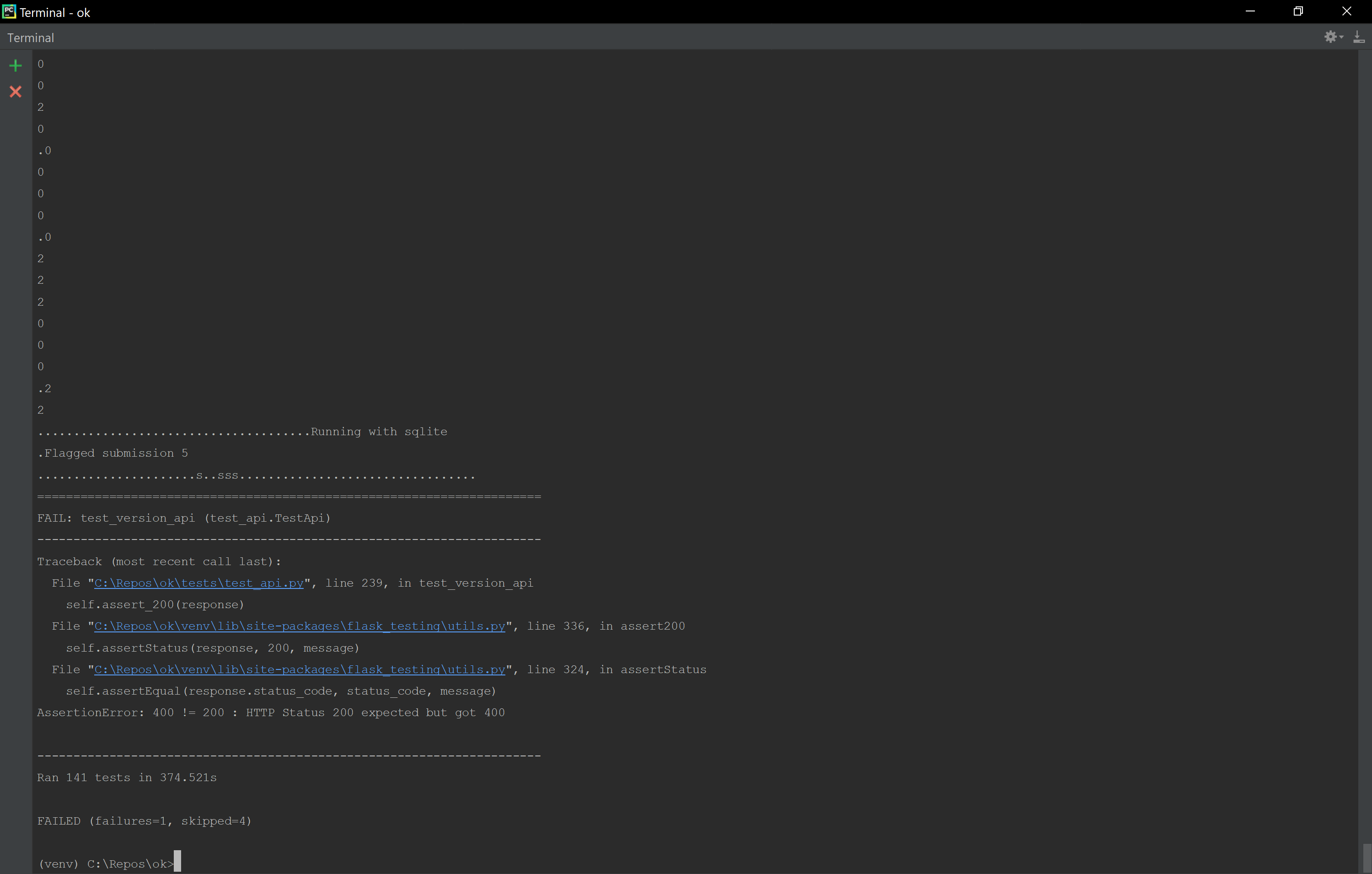Select the Terminal panel title

click(31, 38)
